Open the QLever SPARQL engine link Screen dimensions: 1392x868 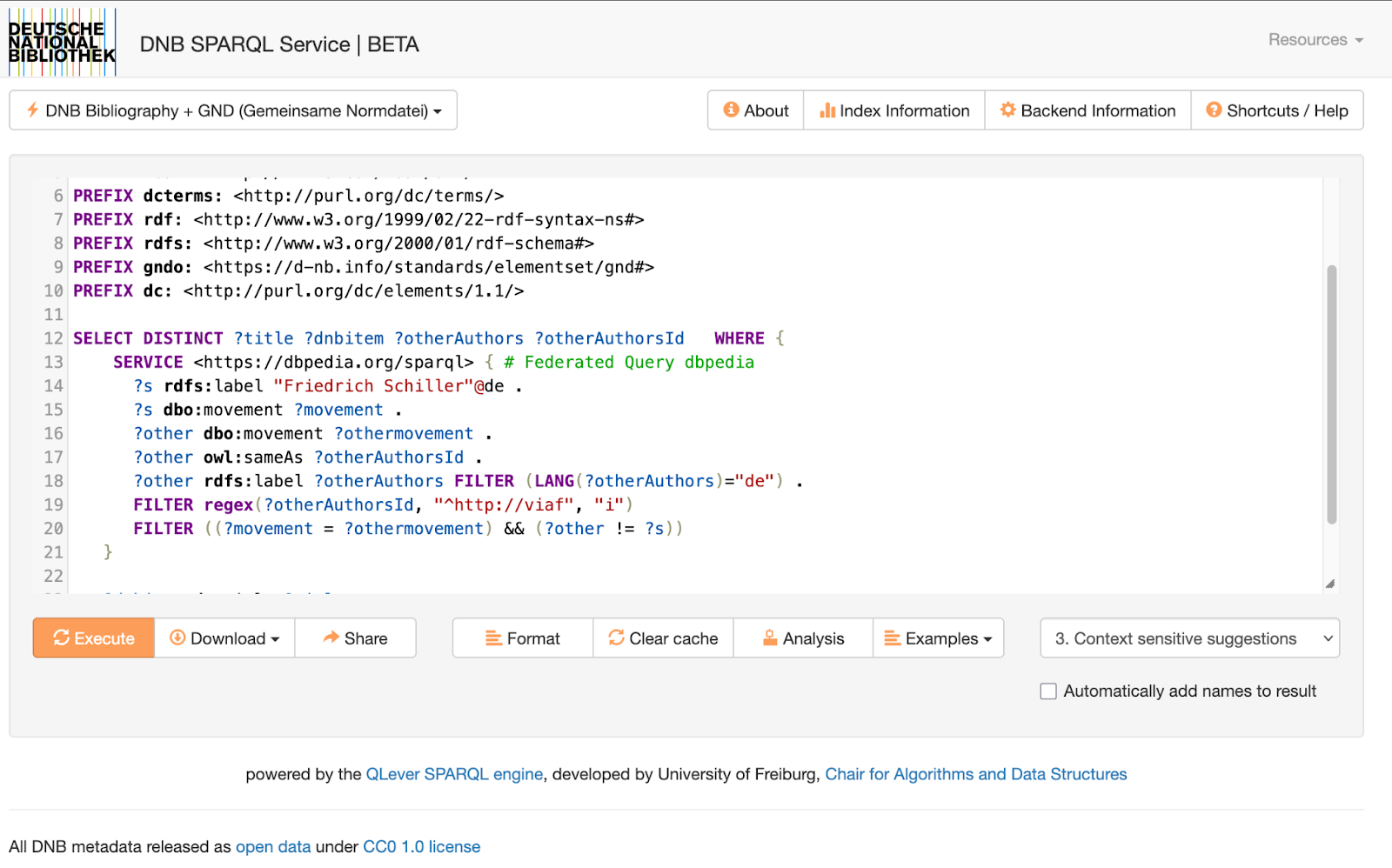coord(454,774)
